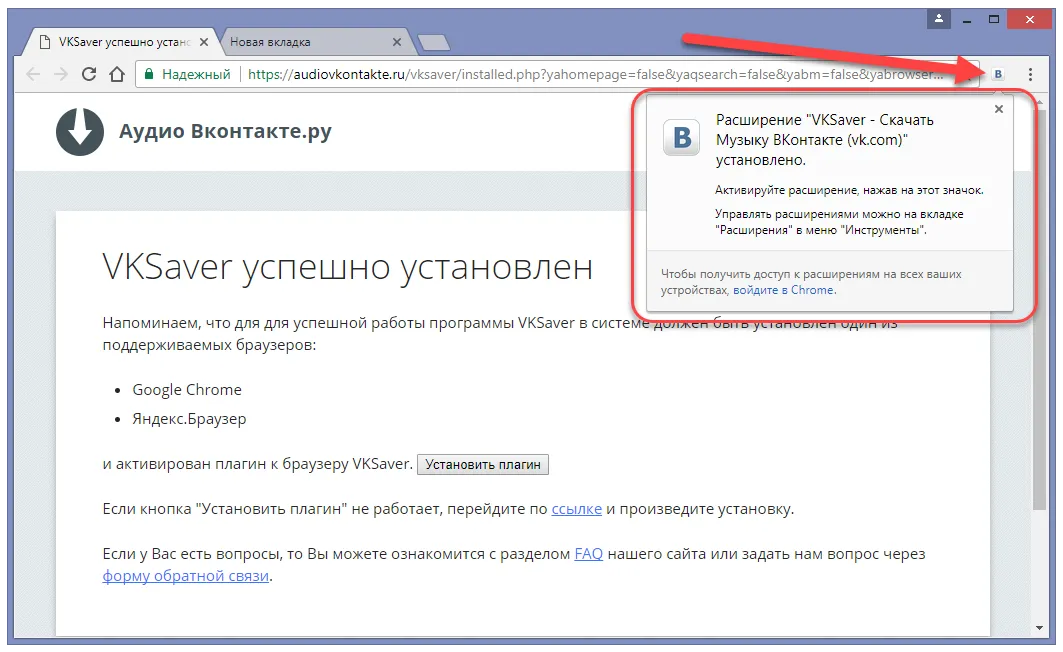This screenshot has width=1063, height=652.
Task: Open the Chrome user profile button
Action: pyautogui.click(x=939, y=19)
